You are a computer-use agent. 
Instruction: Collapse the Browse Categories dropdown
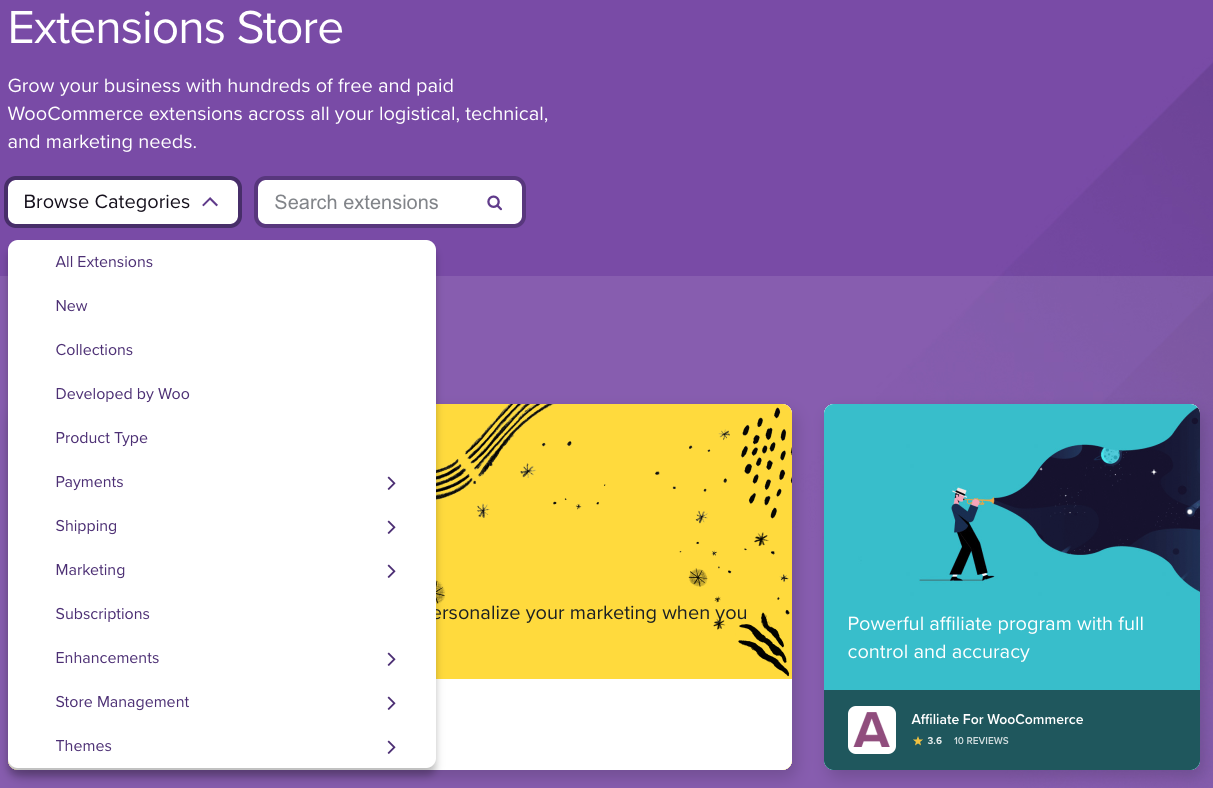tap(123, 202)
